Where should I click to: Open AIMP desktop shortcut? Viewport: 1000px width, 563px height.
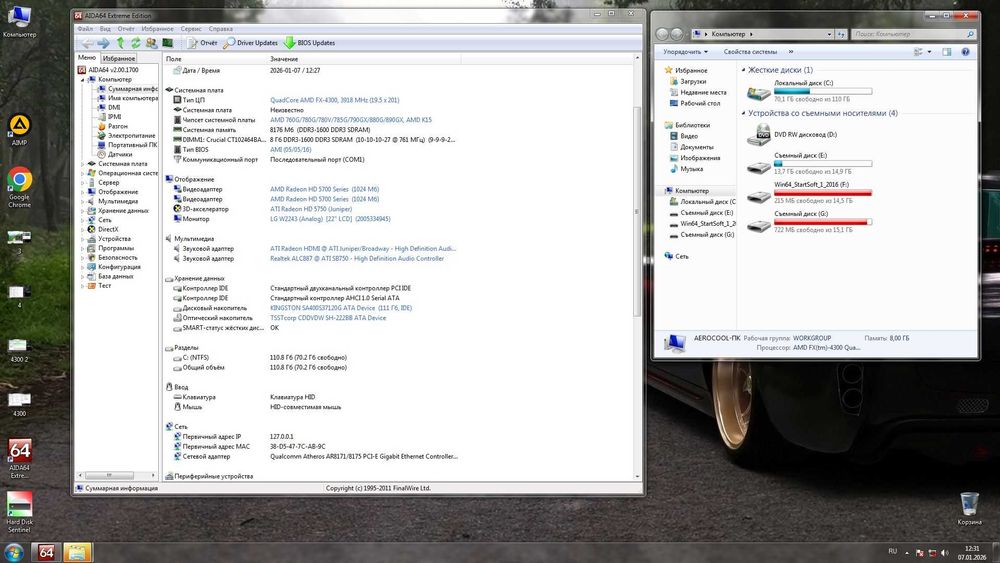(19, 130)
